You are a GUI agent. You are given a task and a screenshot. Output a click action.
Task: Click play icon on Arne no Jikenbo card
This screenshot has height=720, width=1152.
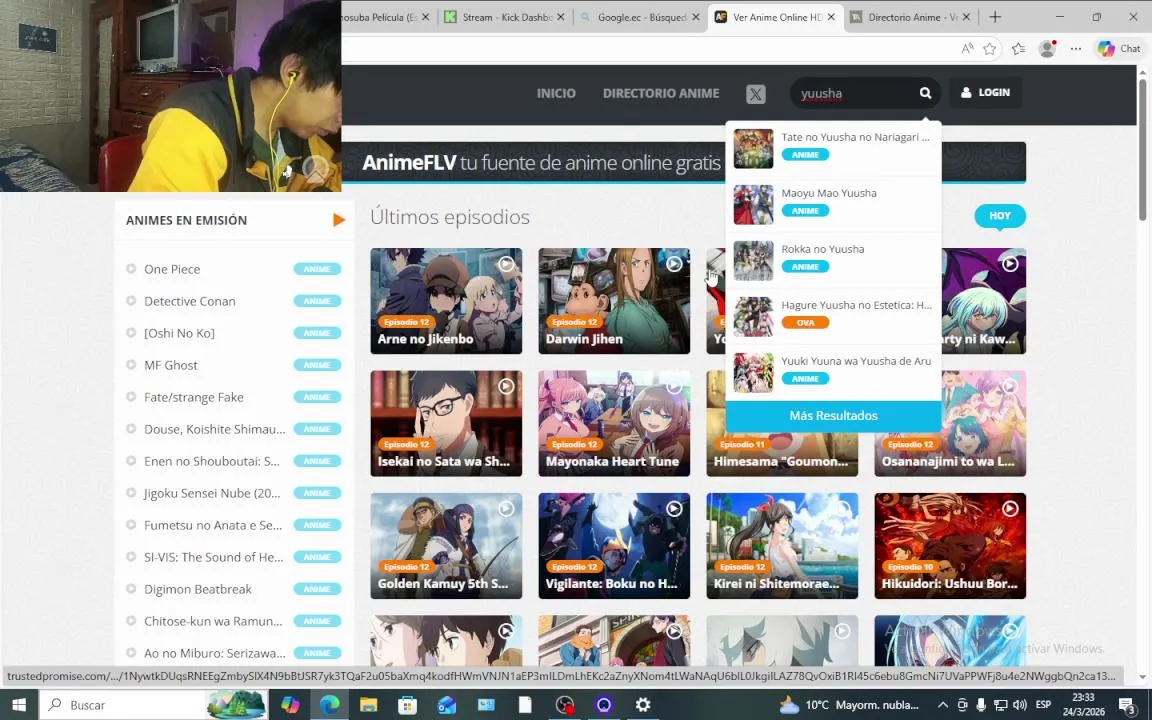click(x=506, y=264)
